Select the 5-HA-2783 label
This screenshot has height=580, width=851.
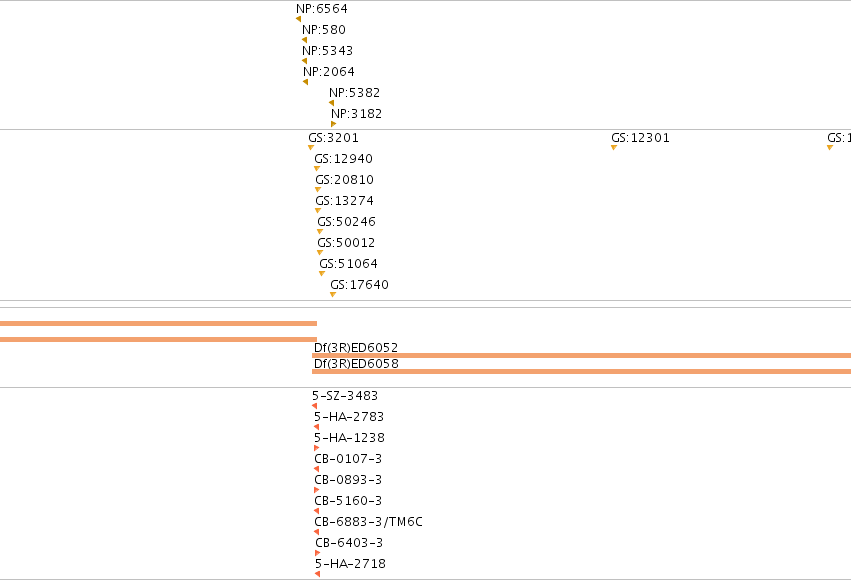click(x=349, y=417)
